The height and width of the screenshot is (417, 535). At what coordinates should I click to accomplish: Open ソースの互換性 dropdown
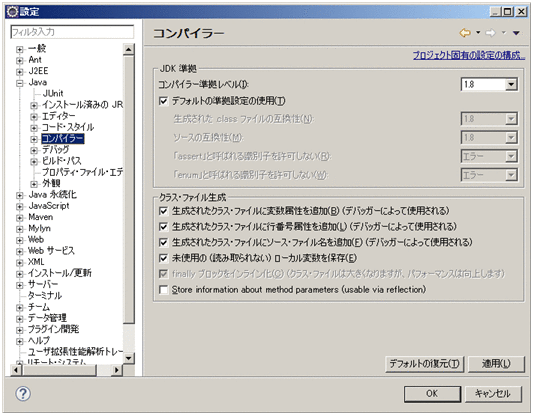[511, 138]
